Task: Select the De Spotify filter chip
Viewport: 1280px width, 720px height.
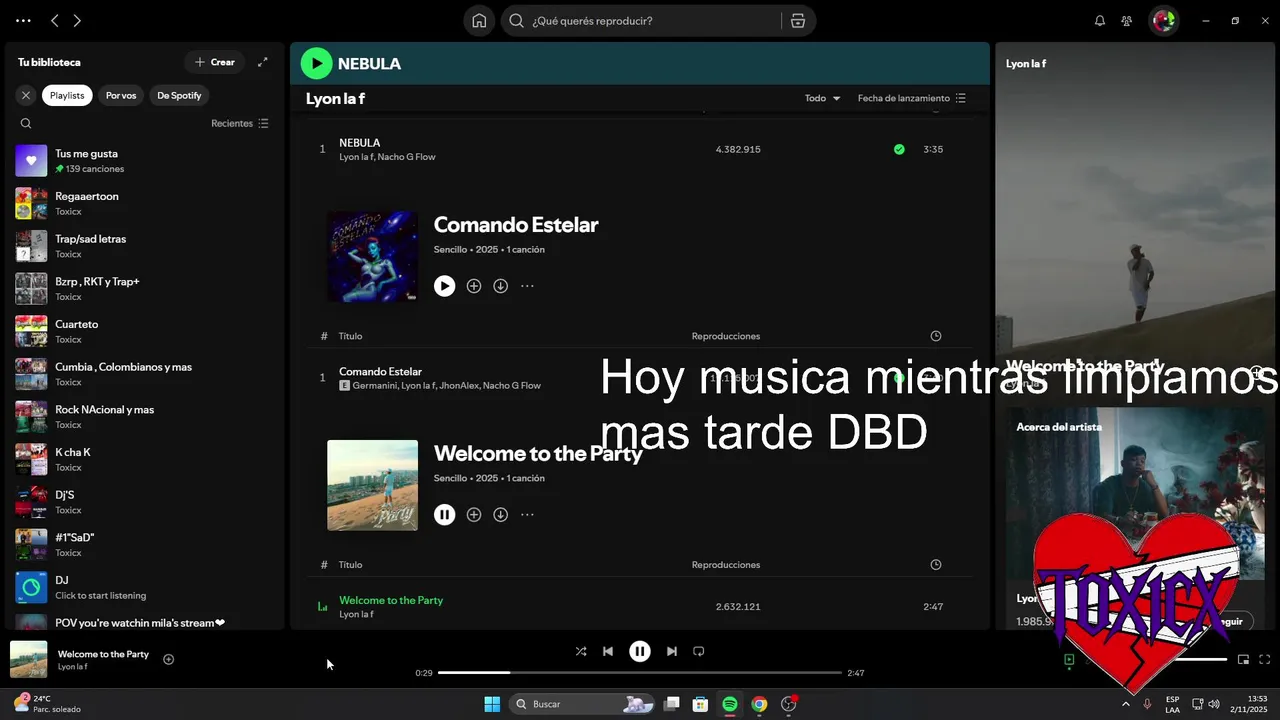Action: (179, 96)
